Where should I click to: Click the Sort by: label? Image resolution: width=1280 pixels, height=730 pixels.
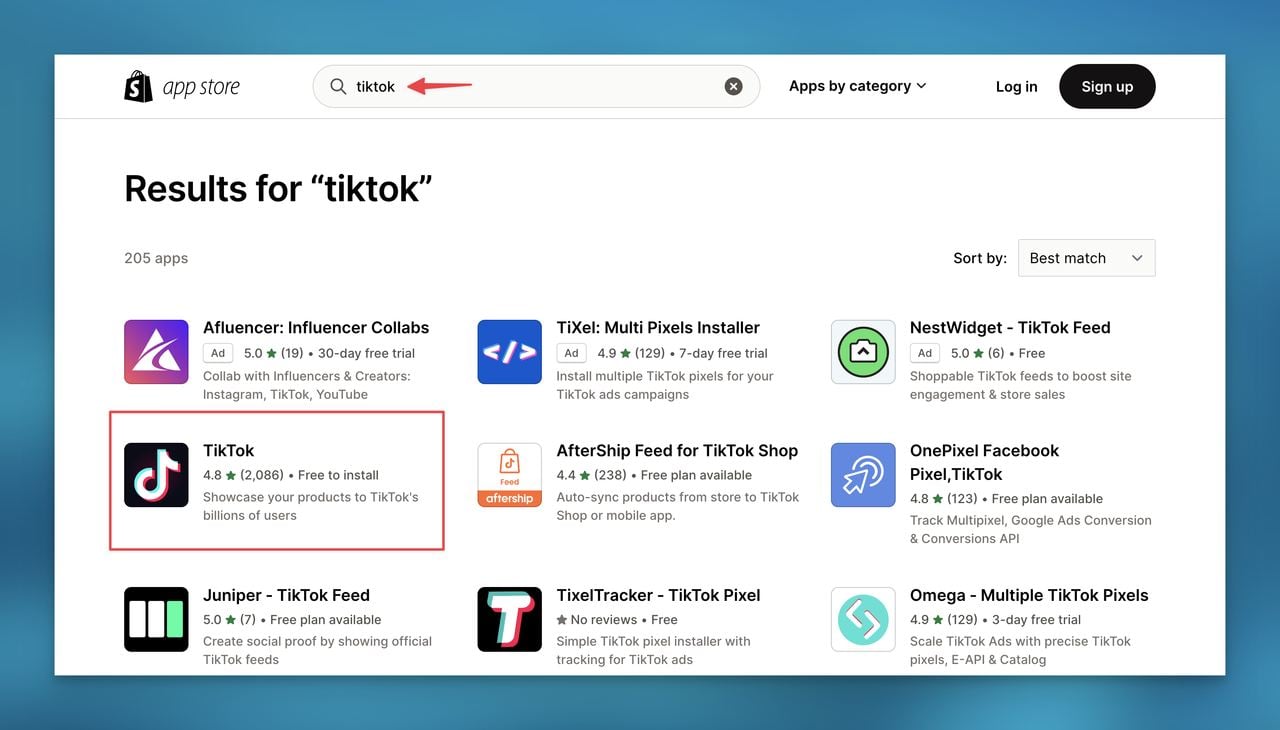980,258
